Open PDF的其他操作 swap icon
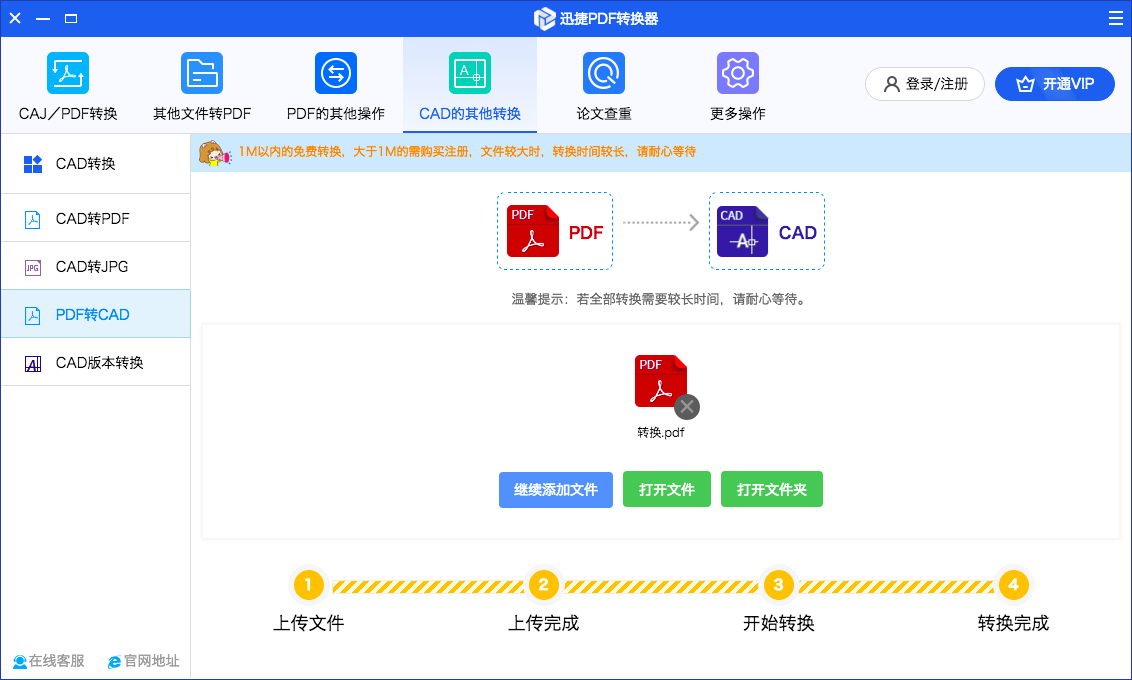Image resolution: width=1132 pixels, height=680 pixels. (336, 73)
